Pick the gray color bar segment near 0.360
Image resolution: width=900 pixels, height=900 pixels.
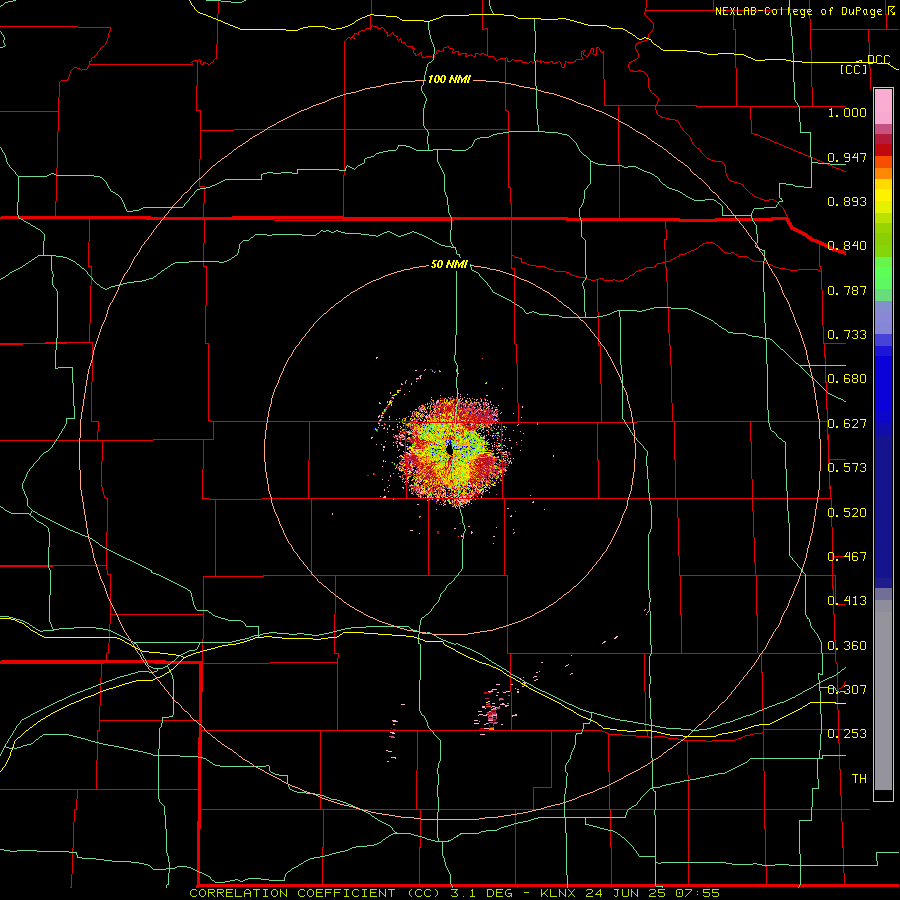(x=883, y=695)
